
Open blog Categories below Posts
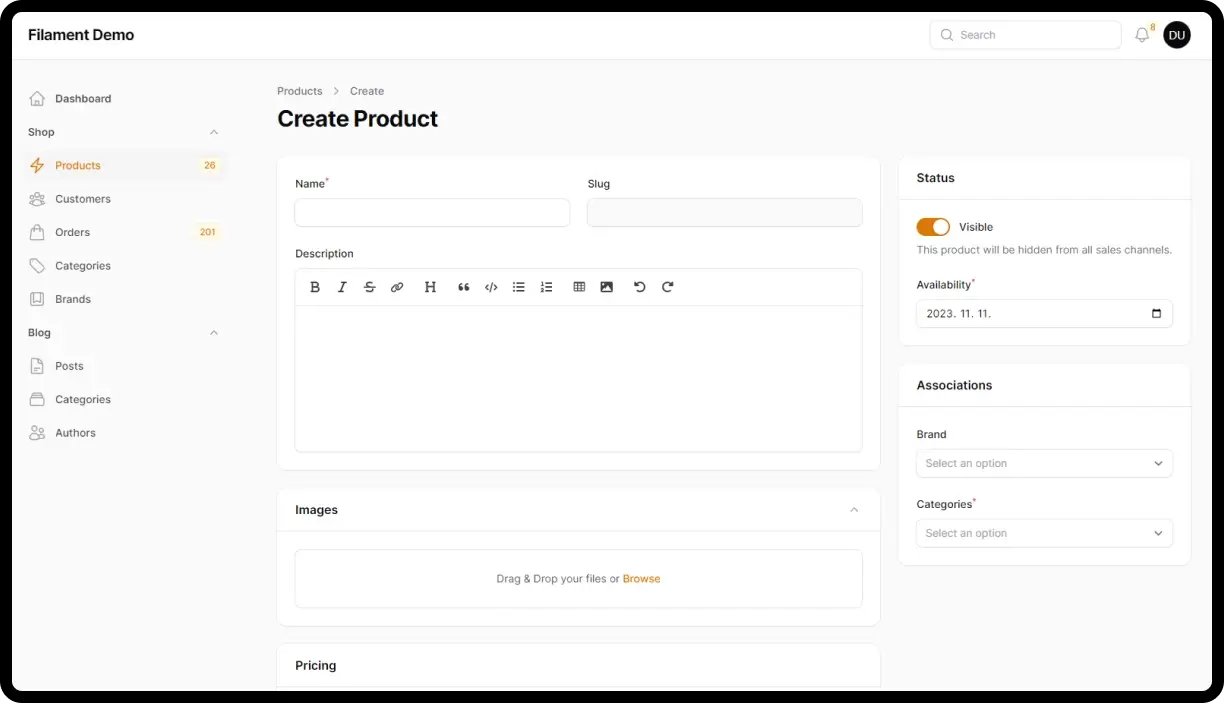pos(125,399)
